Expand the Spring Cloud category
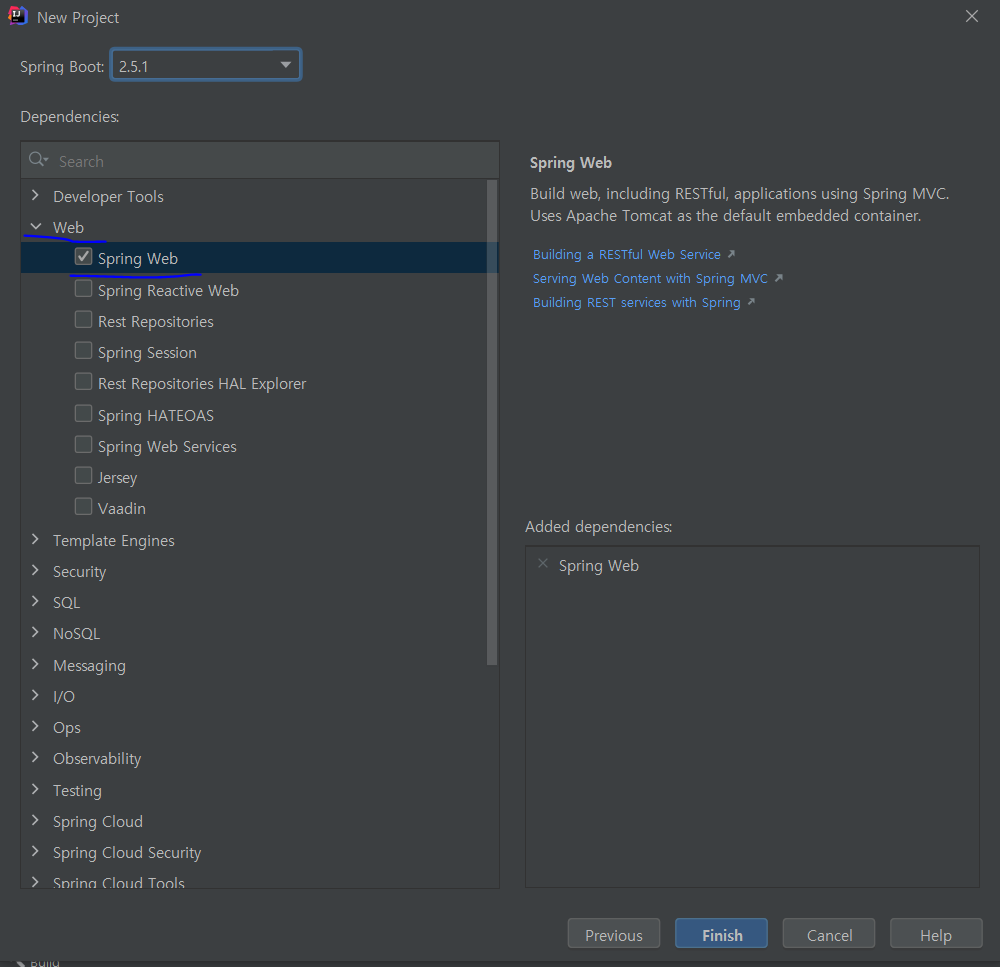Viewport: 1000px width, 967px height. (x=36, y=820)
